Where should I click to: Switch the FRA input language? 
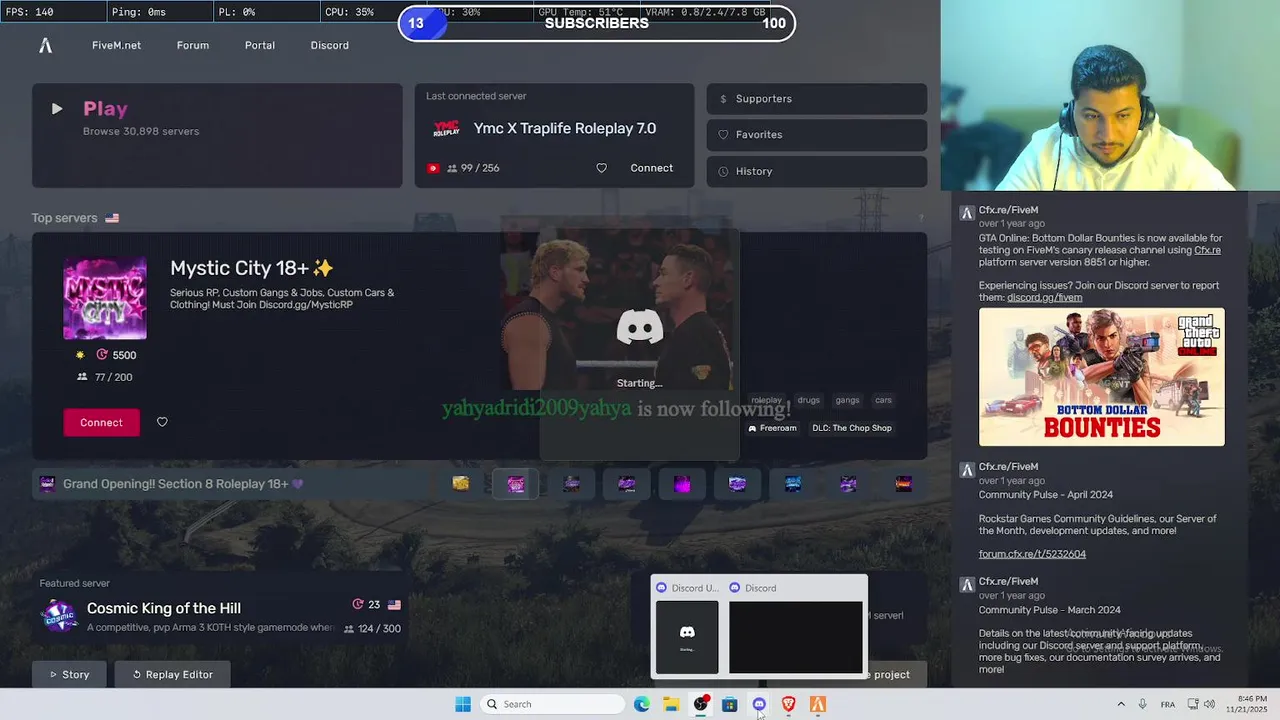[1168, 704]
